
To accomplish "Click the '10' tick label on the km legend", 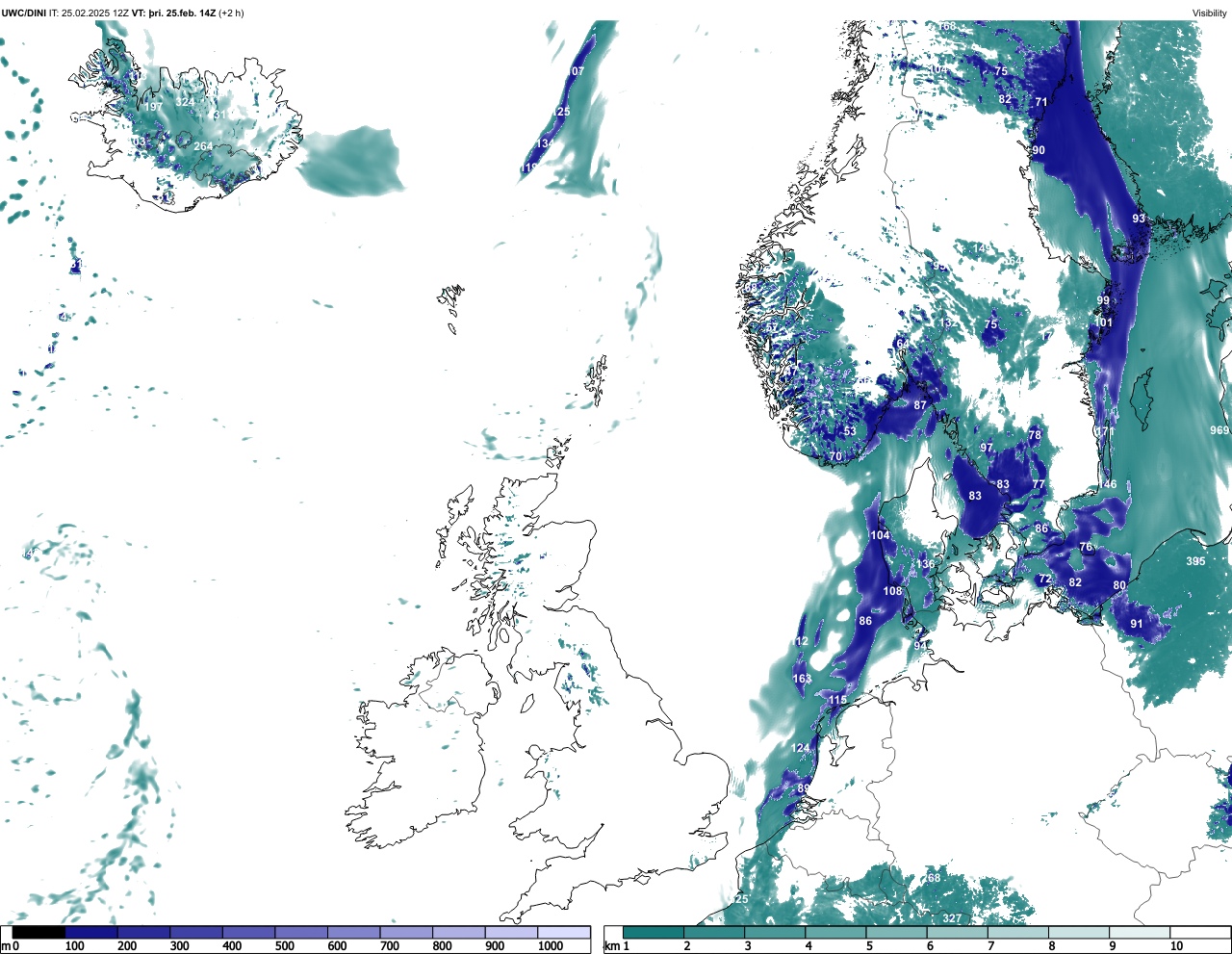I will click(x=1176, y=946).
